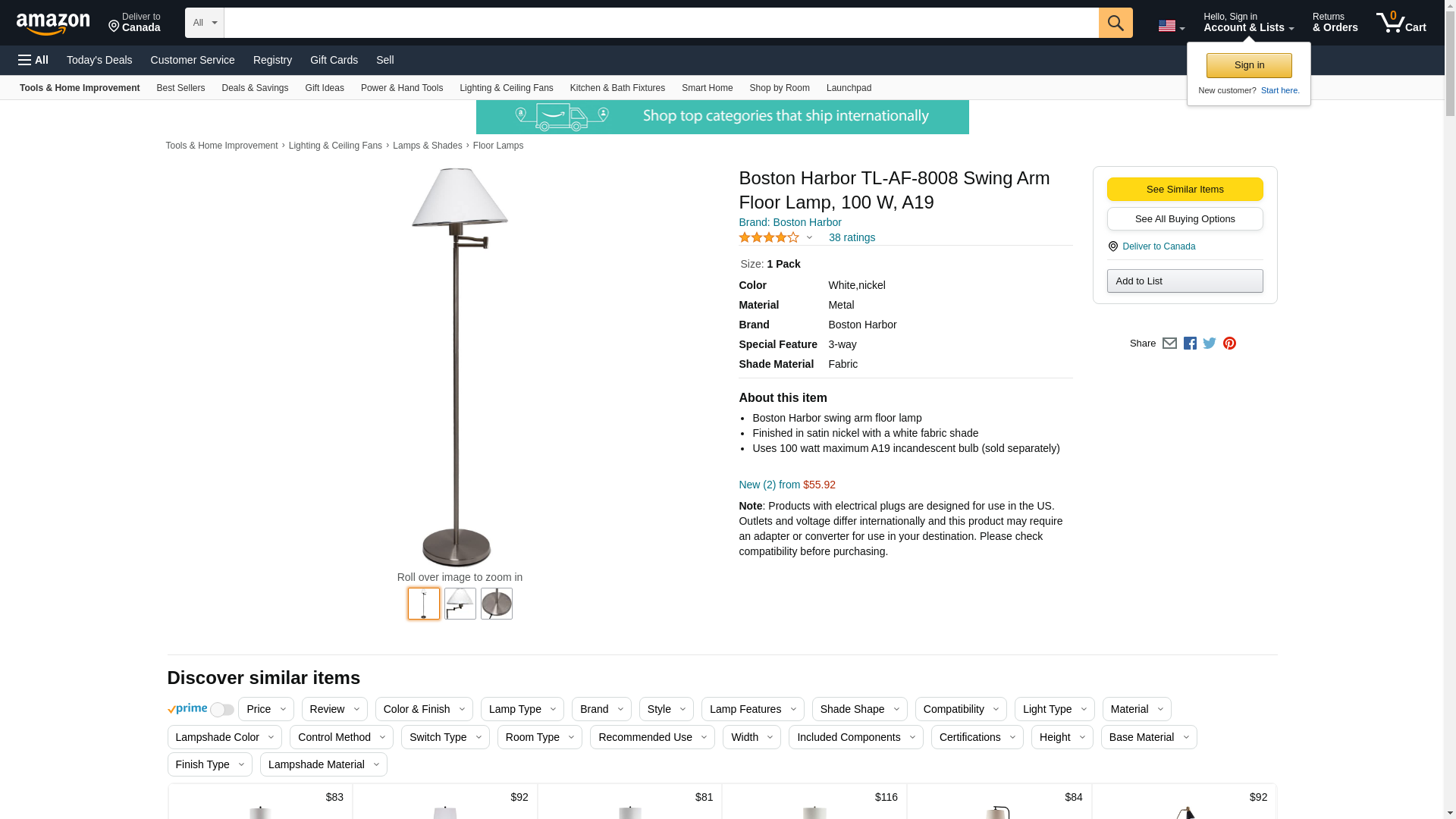Expand the Price filter dropdown

[265, 709]
